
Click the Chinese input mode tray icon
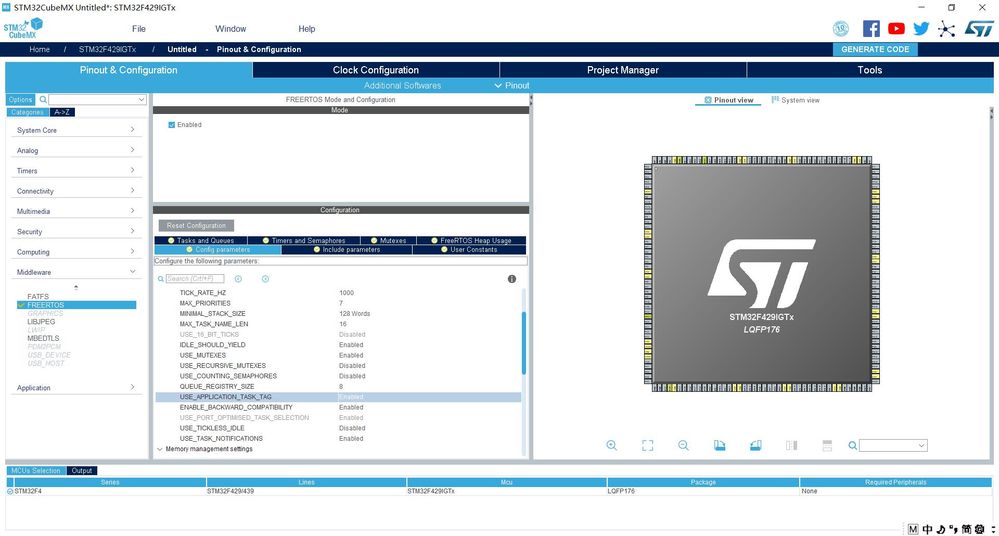(927, 529)
